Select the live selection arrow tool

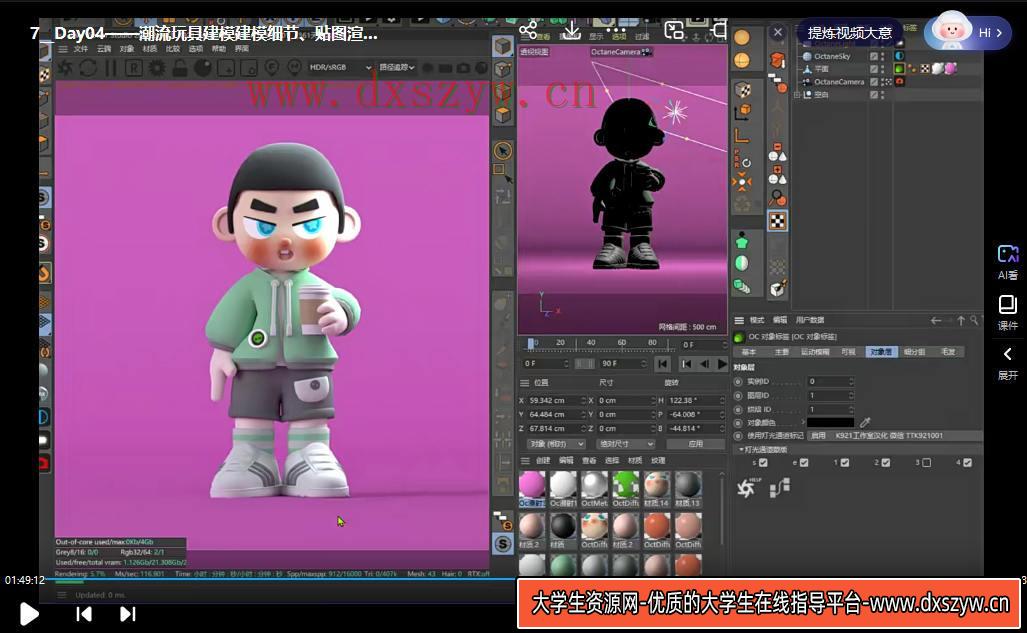coord(503,151)
